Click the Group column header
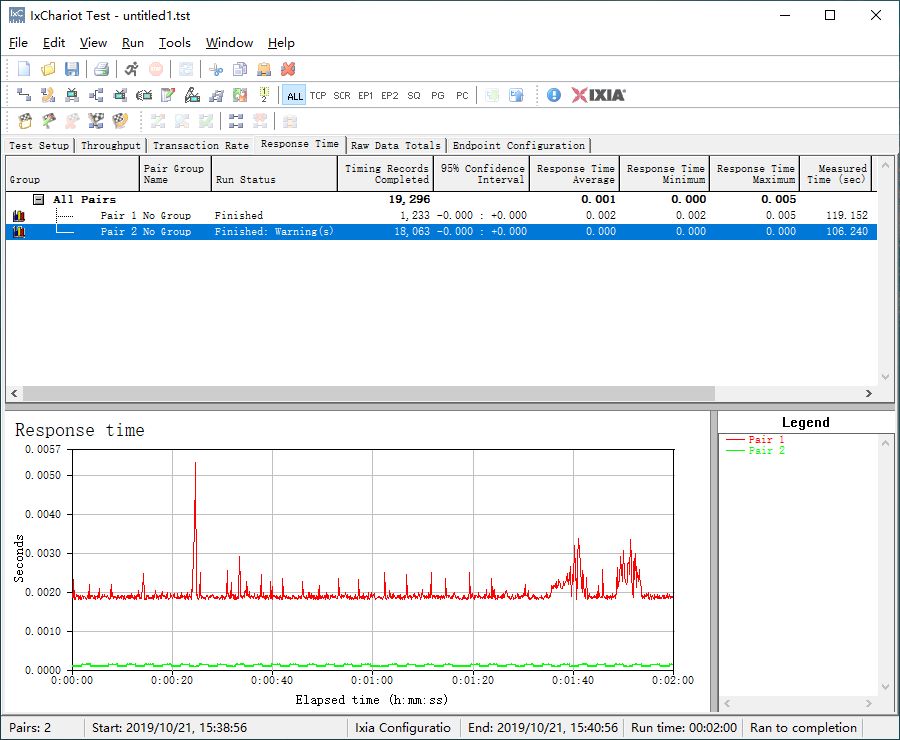 pyautogui.click(x=72, y=174)
